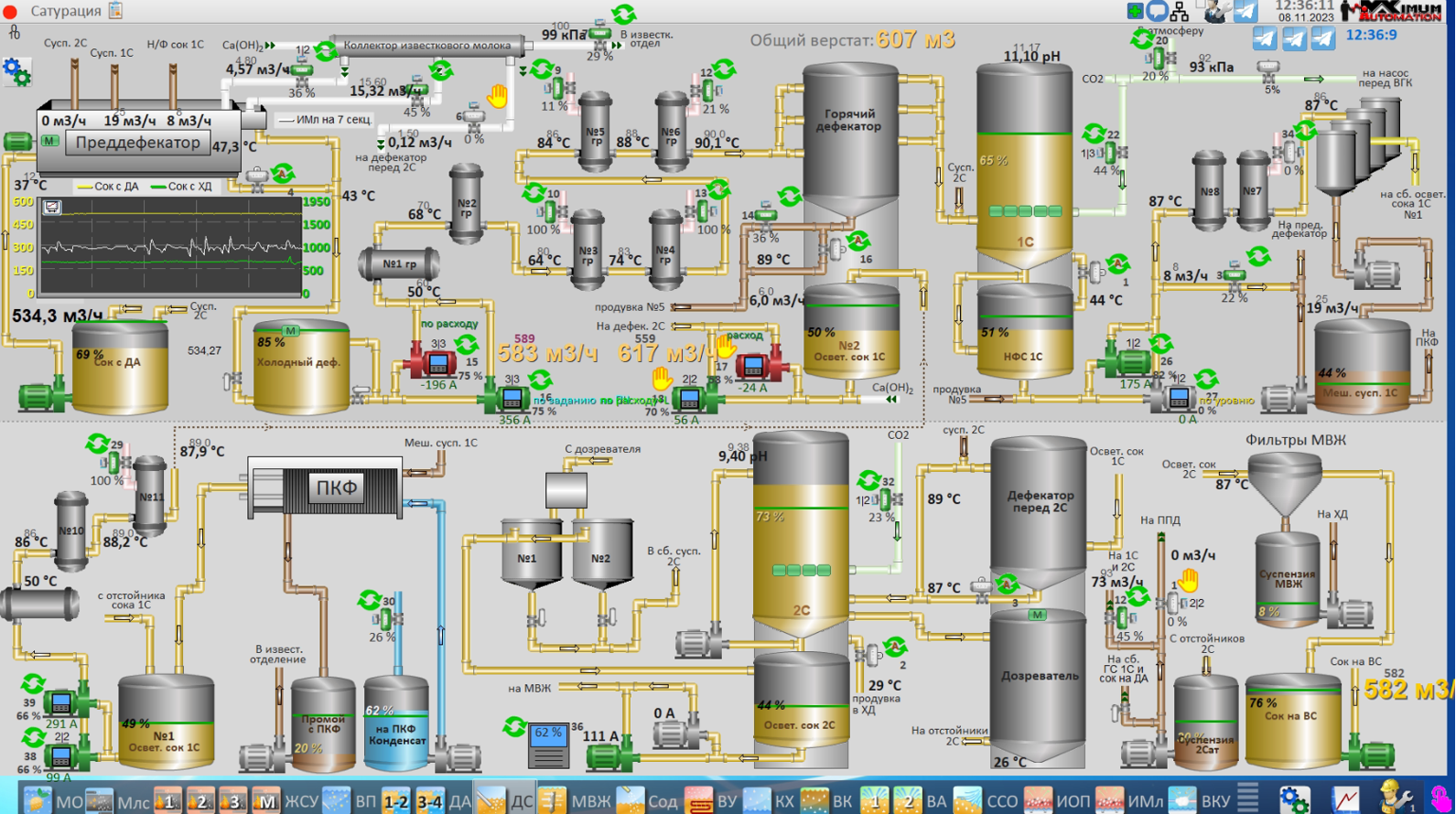Open the list lines icon after ВКУ

pos(1247,796)
